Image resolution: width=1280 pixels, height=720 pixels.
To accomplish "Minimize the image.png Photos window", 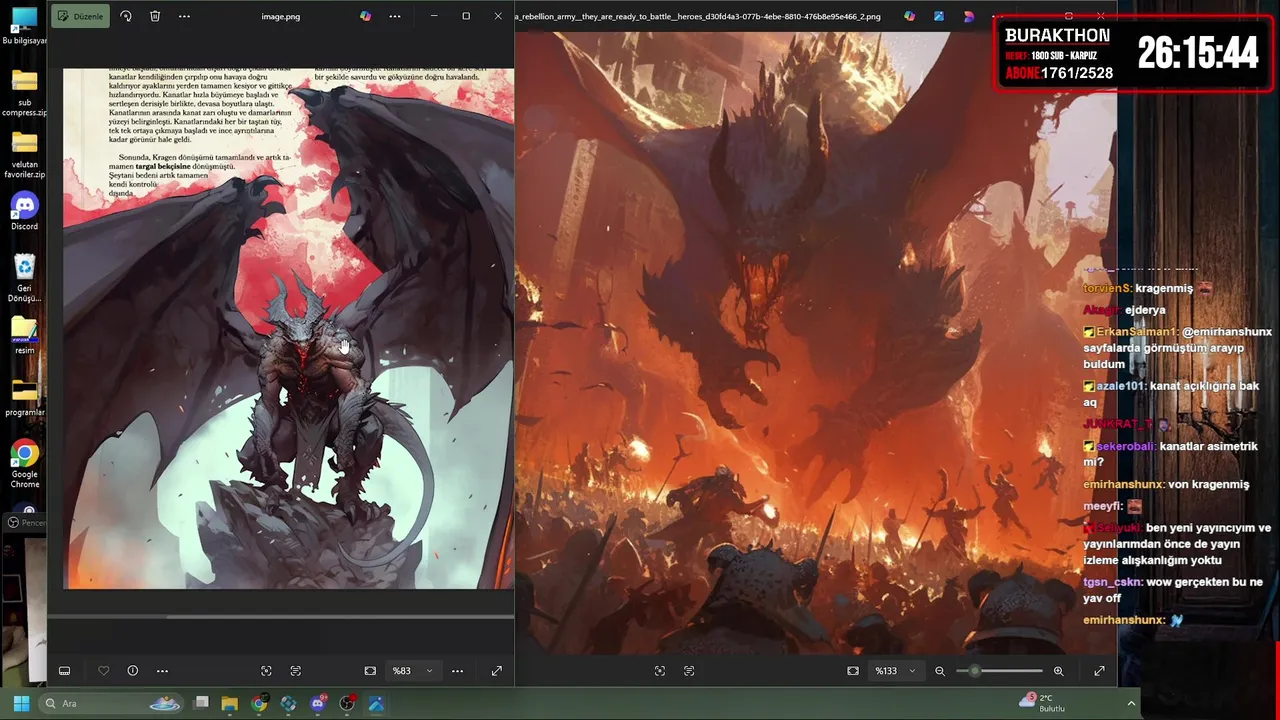I will 434,16.
